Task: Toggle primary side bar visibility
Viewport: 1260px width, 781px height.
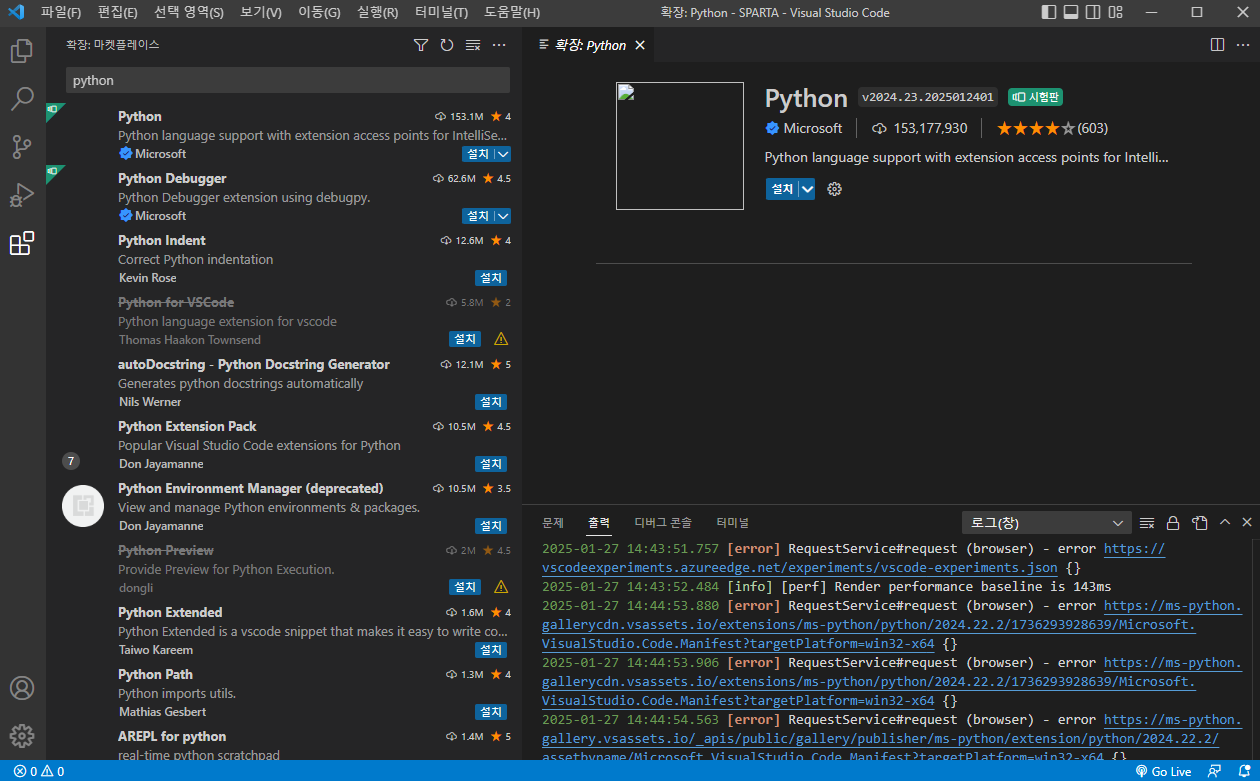Action: pos(1049,12)
